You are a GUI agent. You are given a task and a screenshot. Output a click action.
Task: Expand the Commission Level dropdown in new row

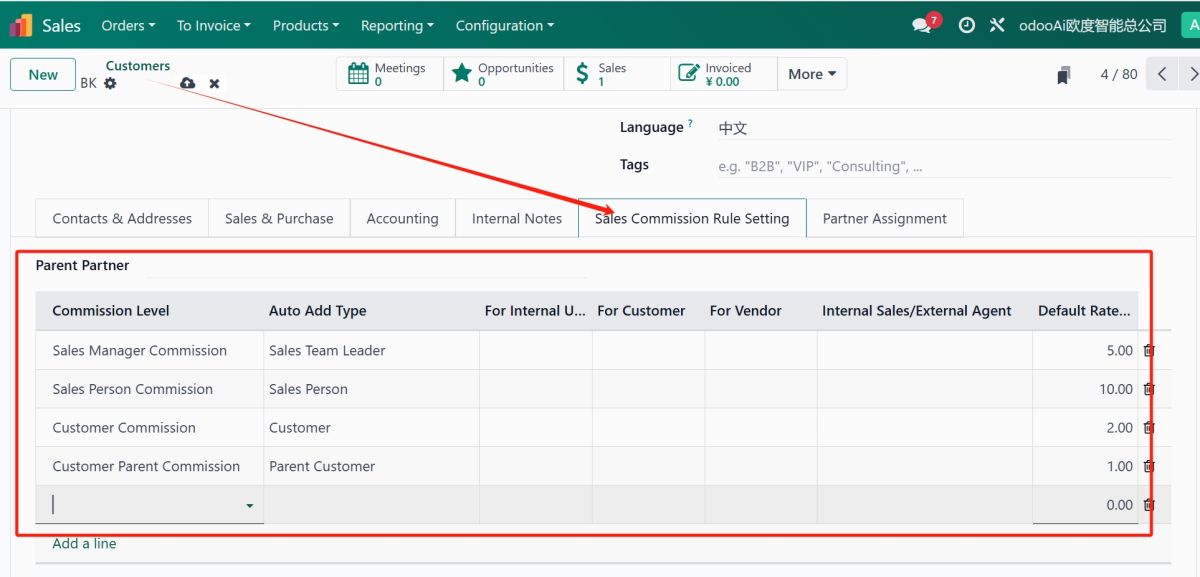click(249, 506)
